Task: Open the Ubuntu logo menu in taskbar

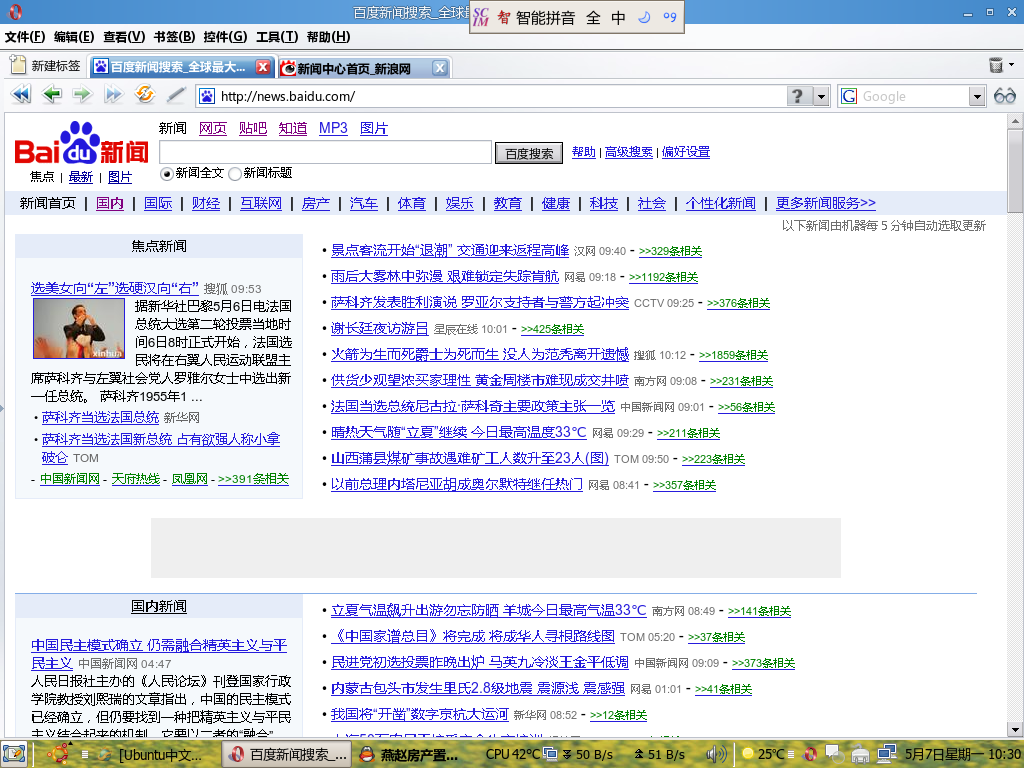Action: (x=58, y=754)
